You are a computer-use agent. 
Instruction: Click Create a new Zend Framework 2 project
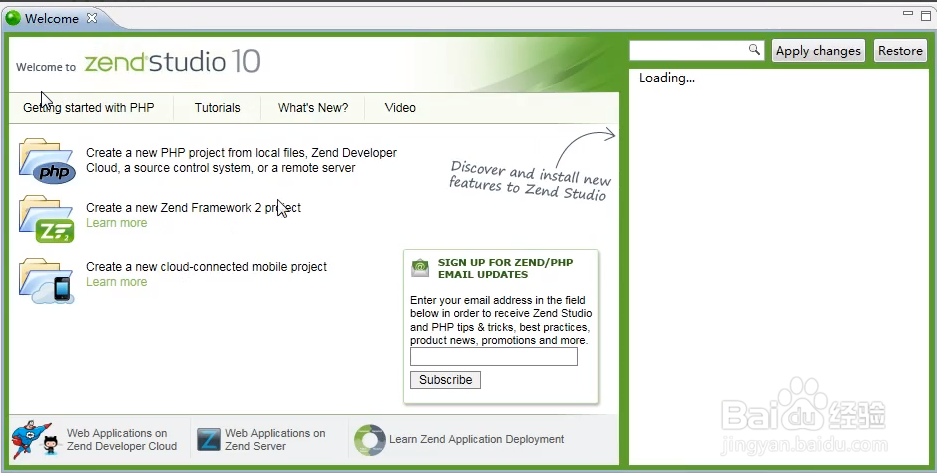coord(194,208)
